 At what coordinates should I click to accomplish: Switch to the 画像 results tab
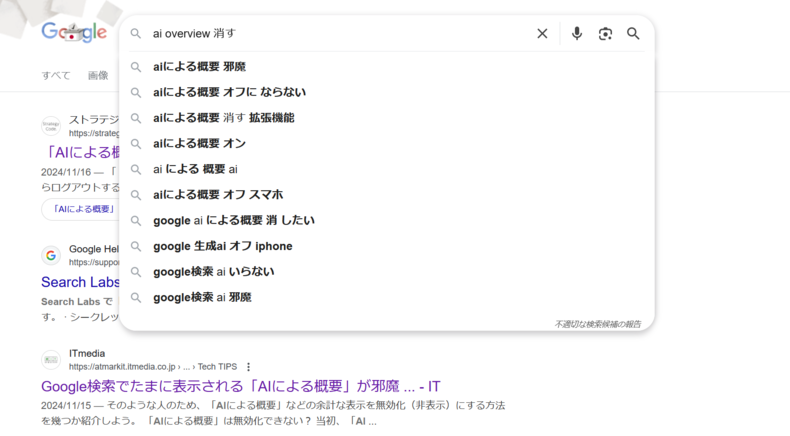click(x=98, y=76)
